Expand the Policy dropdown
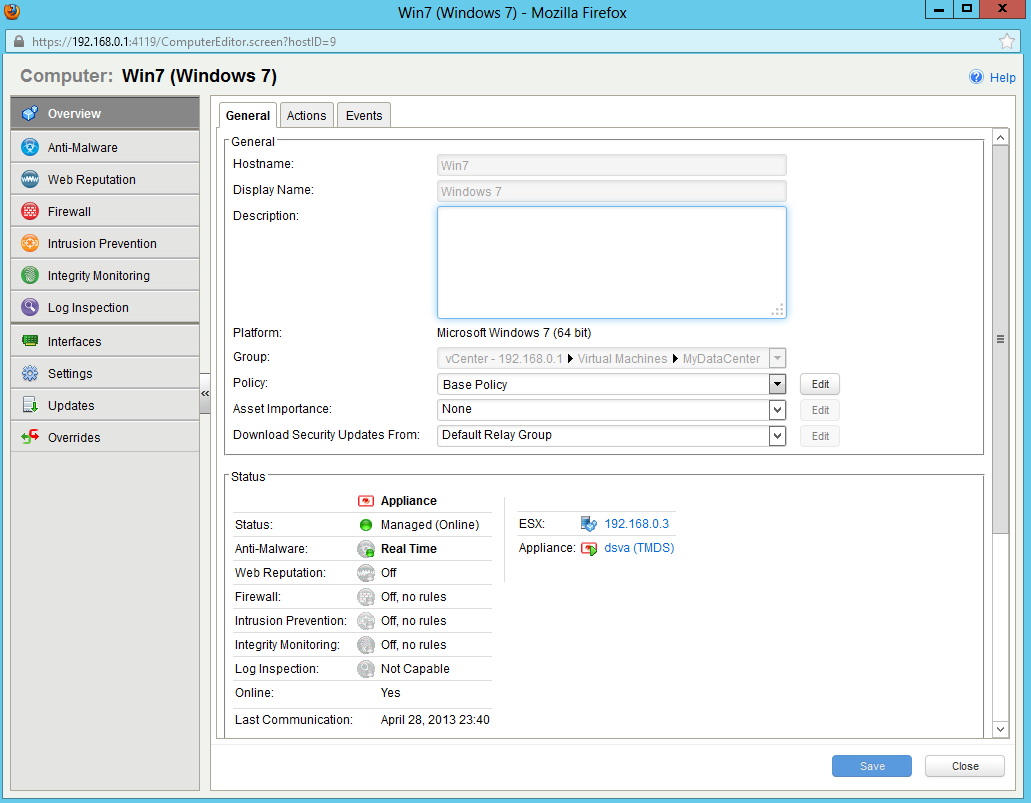Screen dimensions: 1031x803 [777, 385]
